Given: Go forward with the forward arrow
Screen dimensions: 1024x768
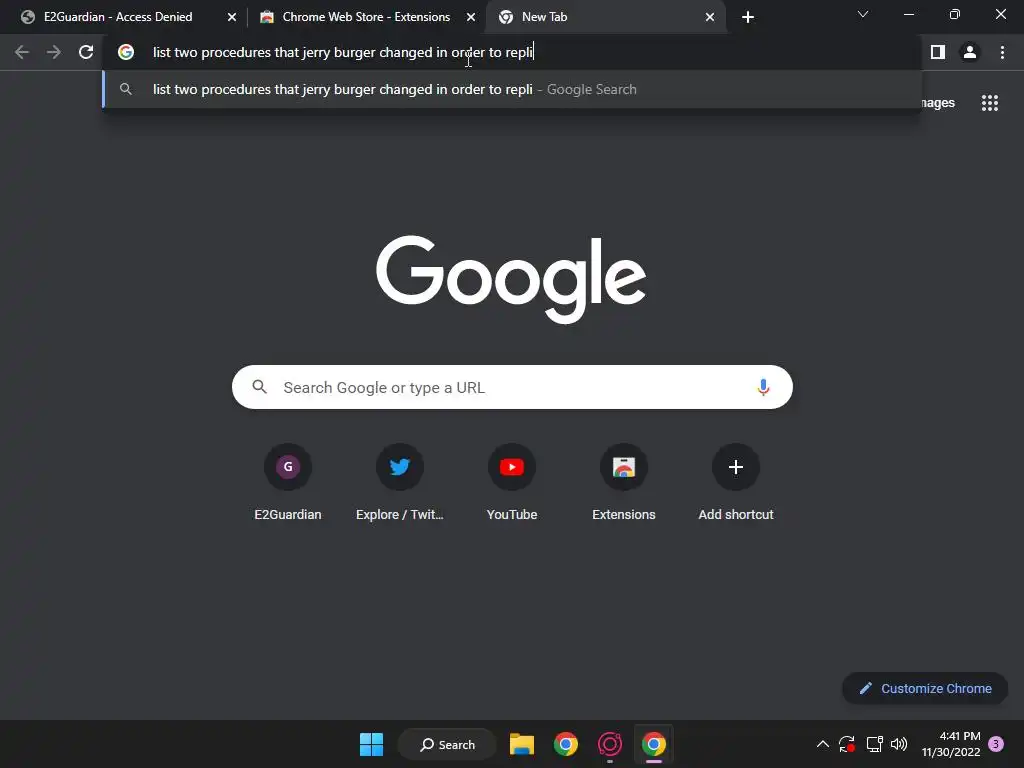Looking at the screenshot, I should [54, 52].
